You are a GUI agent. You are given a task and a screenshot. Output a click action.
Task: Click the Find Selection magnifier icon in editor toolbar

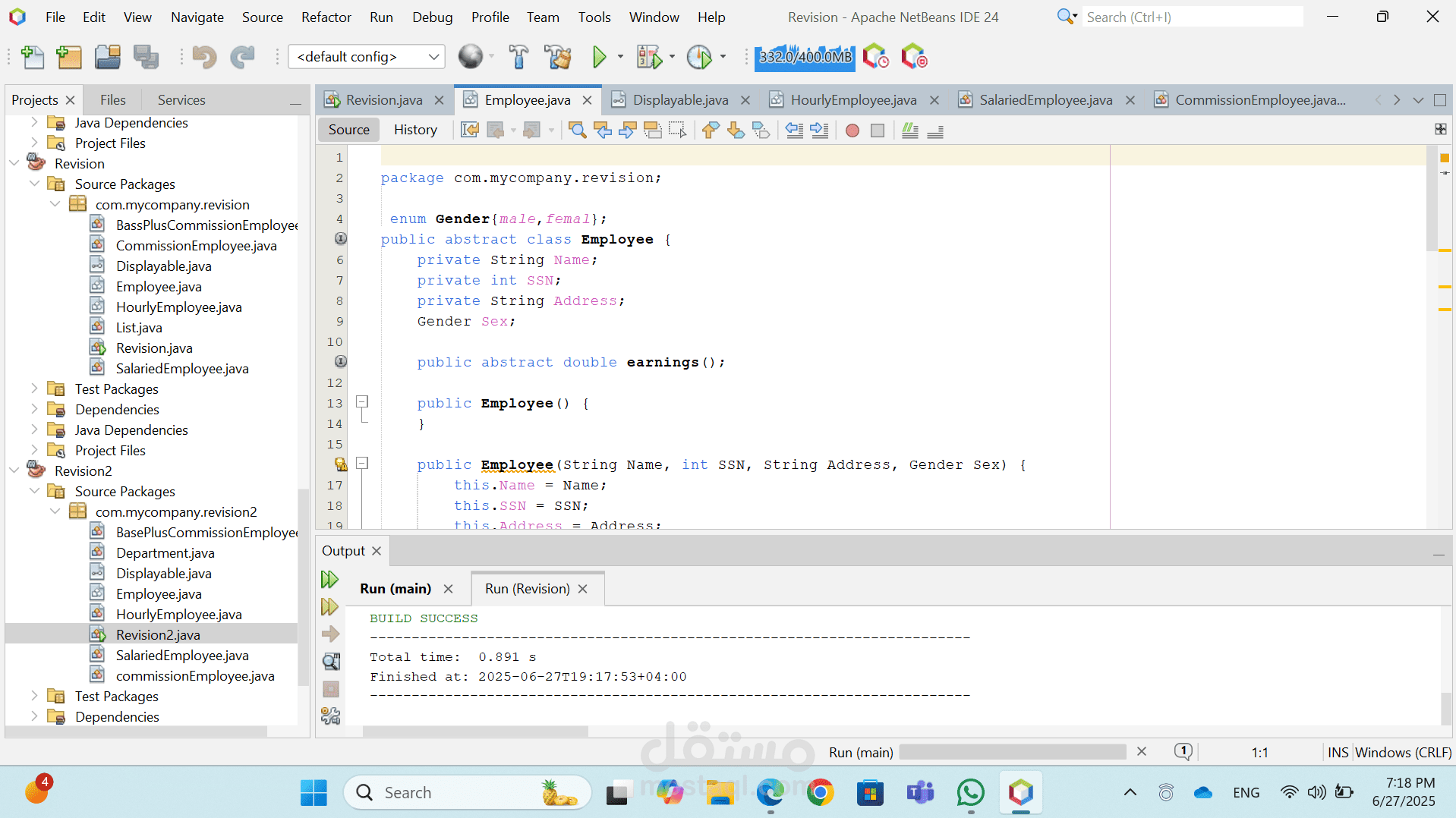(x=578, y=131)
